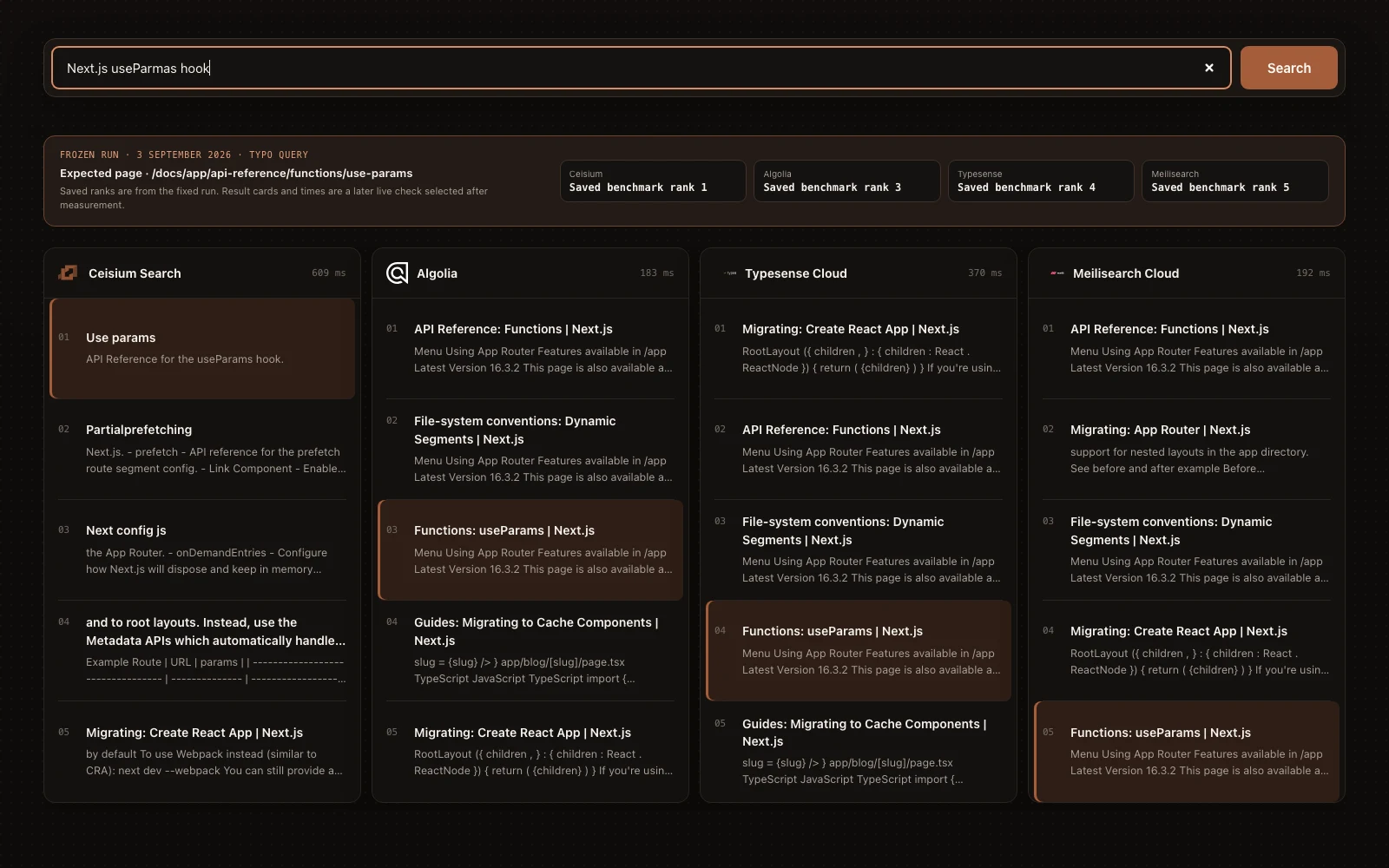1389x868 pixels.
Task: Open Algolia result 'File-system conventions: Dynamic Segments'
Action: (x=530, y=449)
